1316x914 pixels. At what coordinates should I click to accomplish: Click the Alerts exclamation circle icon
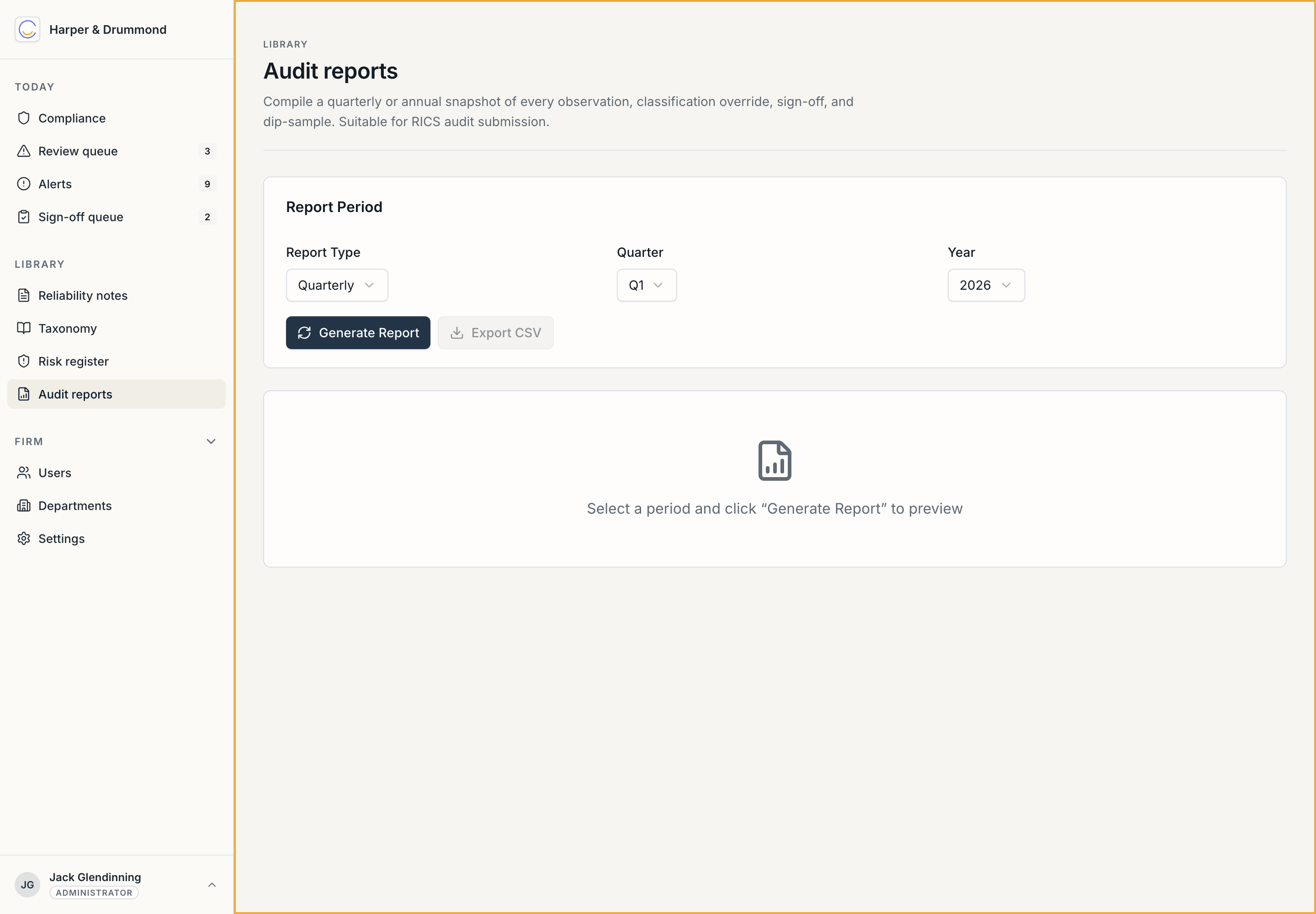tap(23, 184)
